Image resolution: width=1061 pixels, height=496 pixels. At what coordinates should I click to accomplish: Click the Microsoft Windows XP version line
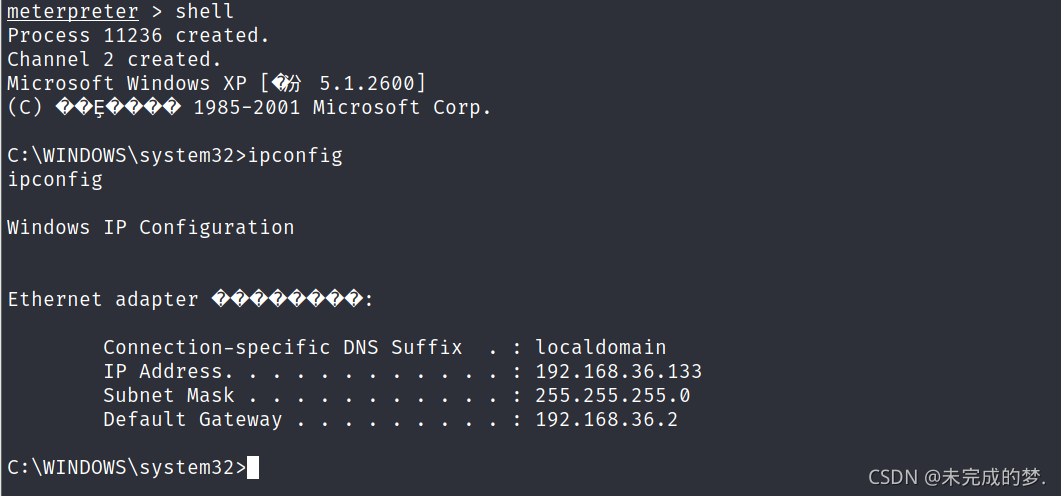click(217, 84)
